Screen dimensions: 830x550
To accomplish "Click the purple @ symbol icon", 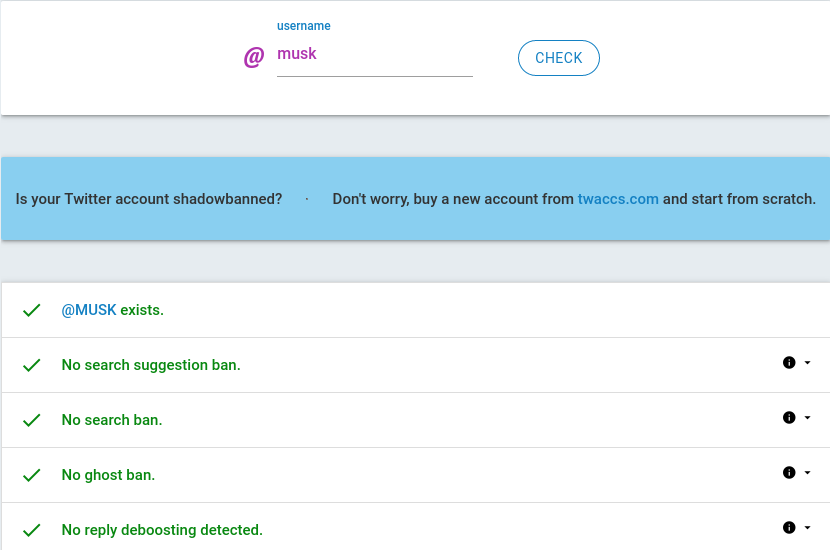I will (x=254, y=57).
